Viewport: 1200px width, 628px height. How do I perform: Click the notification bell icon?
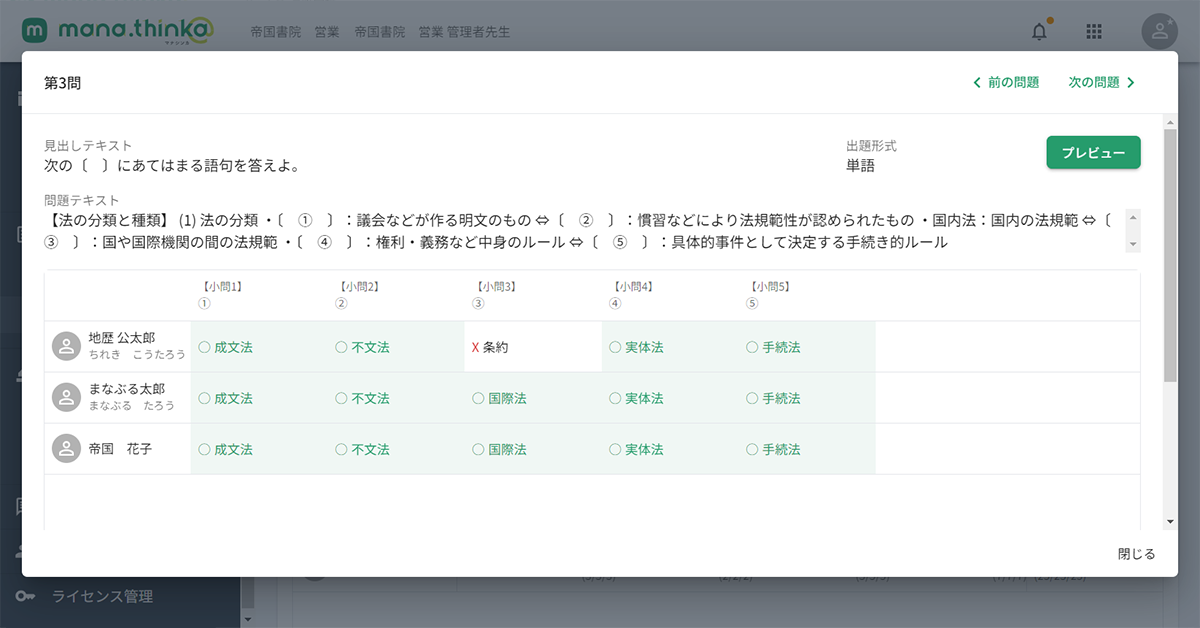(x=1040, y=32)
